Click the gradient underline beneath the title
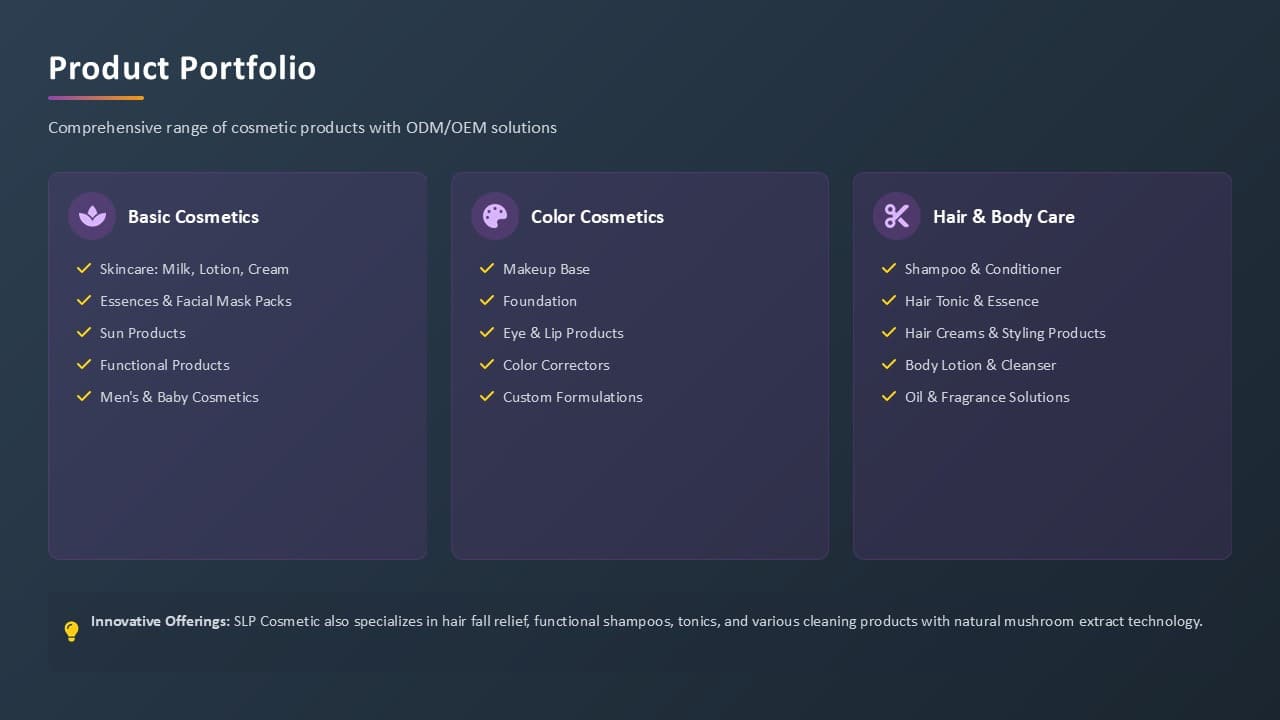This screenshot has height=720, width=1280. pyautogui.click(x=96, y=98)
